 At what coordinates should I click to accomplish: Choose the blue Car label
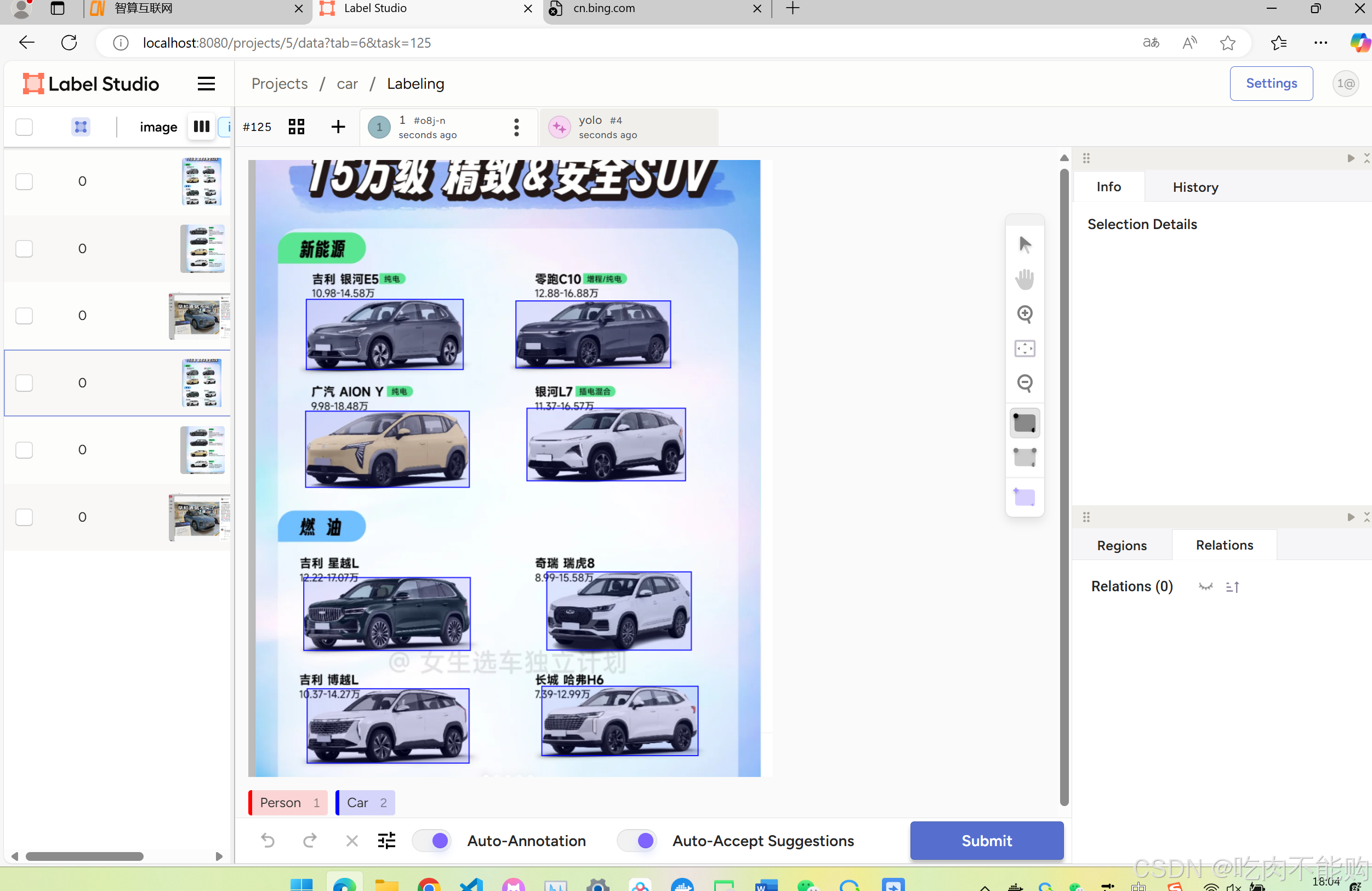click(366, 802)
